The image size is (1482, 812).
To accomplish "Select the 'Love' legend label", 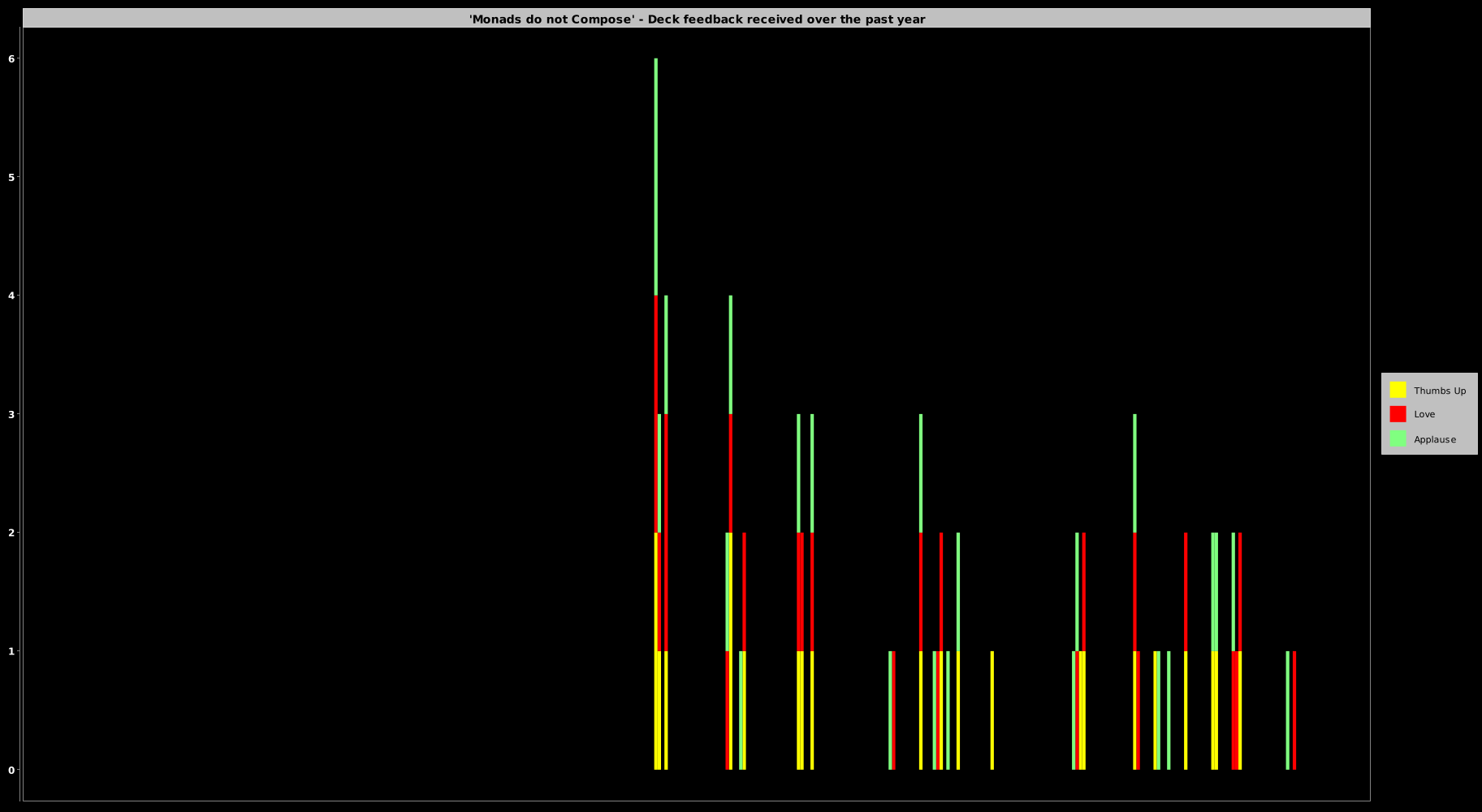I will point(1424,414).
